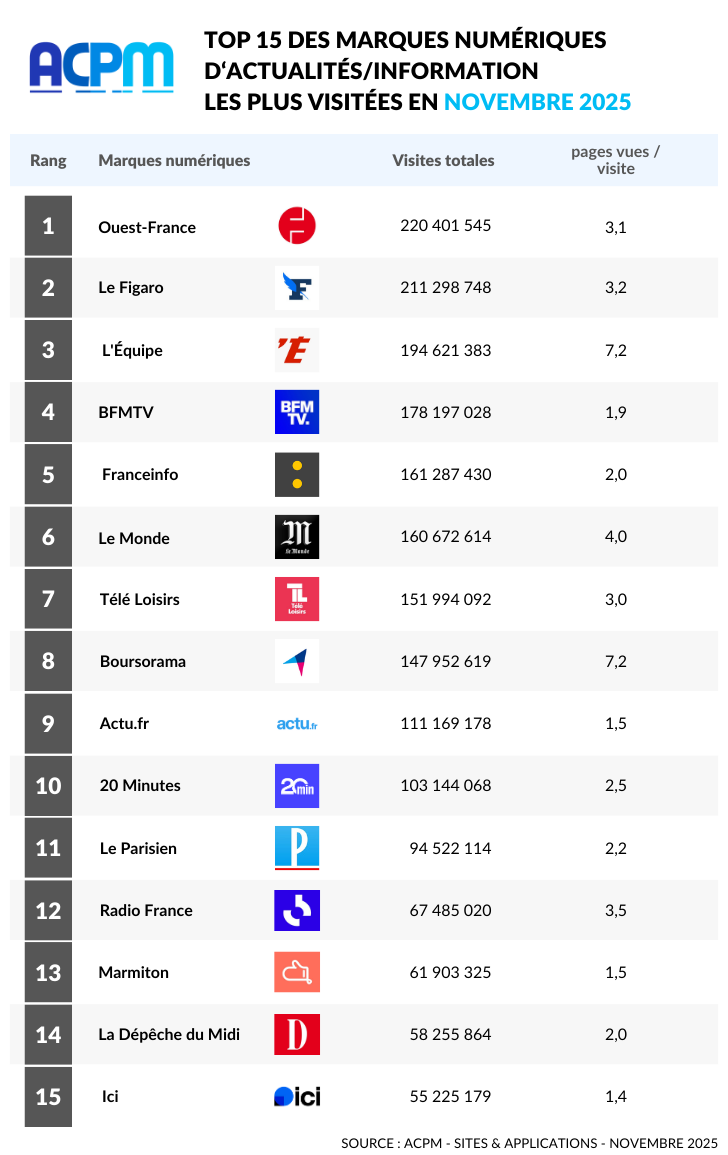Click the Visites totales column header

(x=443, y=160)
